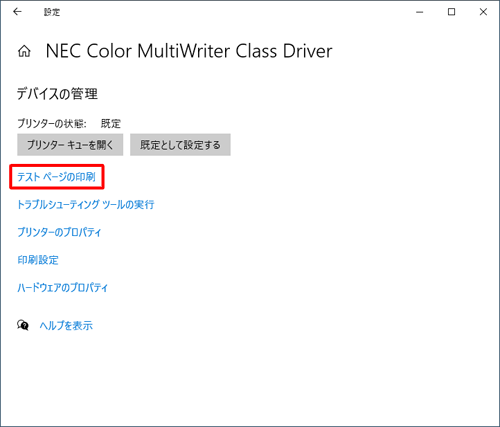Click the 設定 window title text

[x=52, y=12]
